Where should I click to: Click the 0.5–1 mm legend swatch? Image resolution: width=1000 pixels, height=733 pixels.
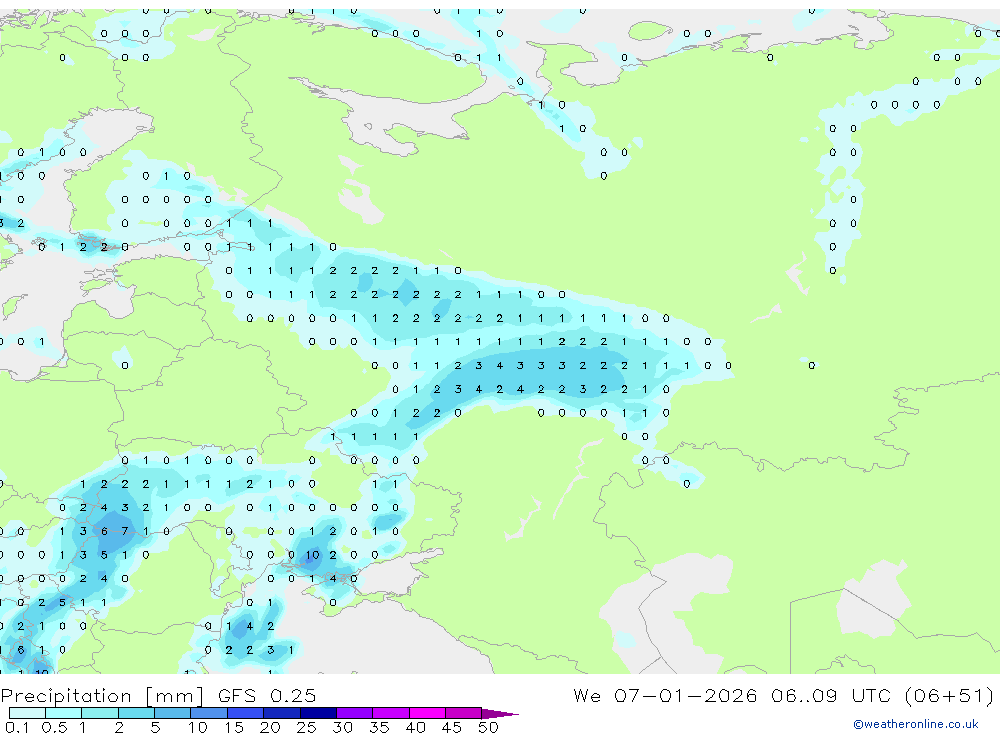point(64,713)
